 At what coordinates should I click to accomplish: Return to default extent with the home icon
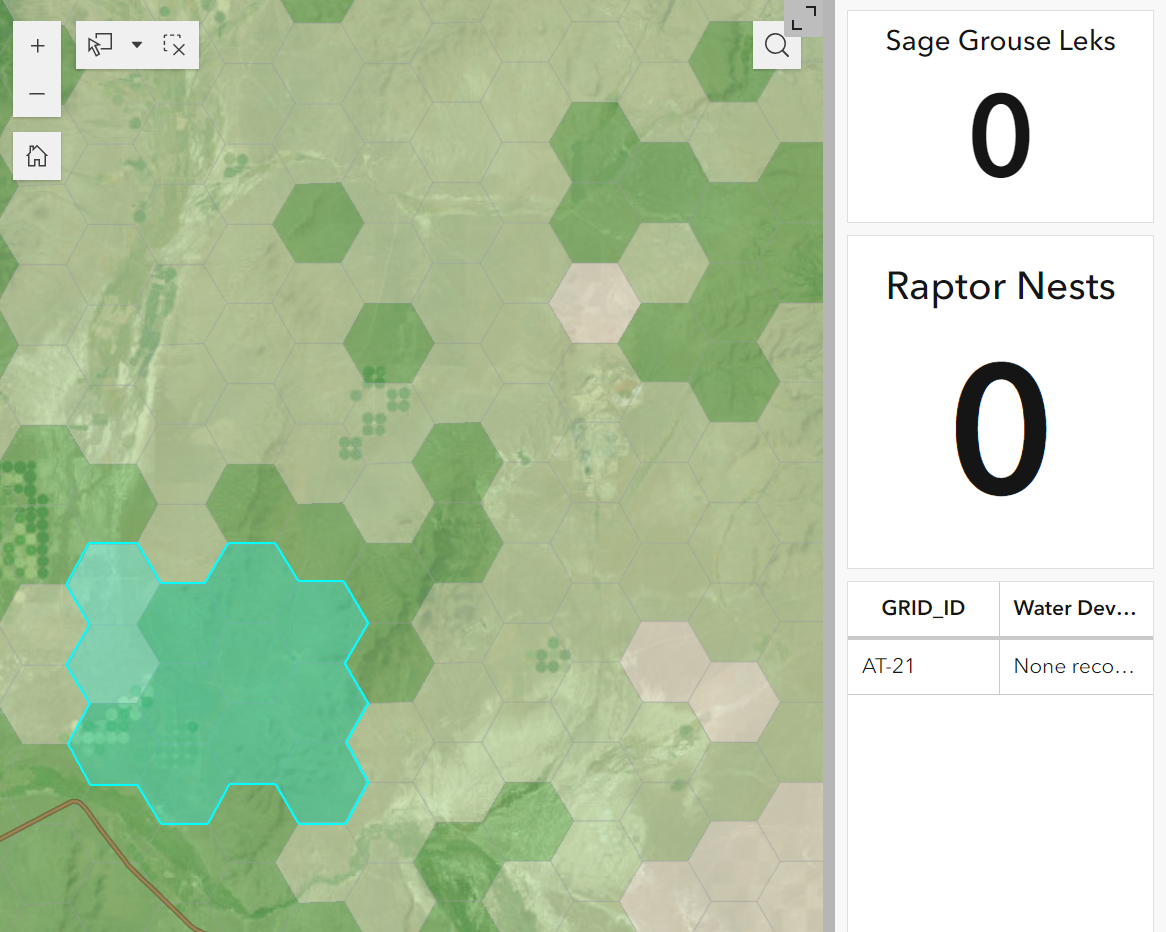coord(37,156)
